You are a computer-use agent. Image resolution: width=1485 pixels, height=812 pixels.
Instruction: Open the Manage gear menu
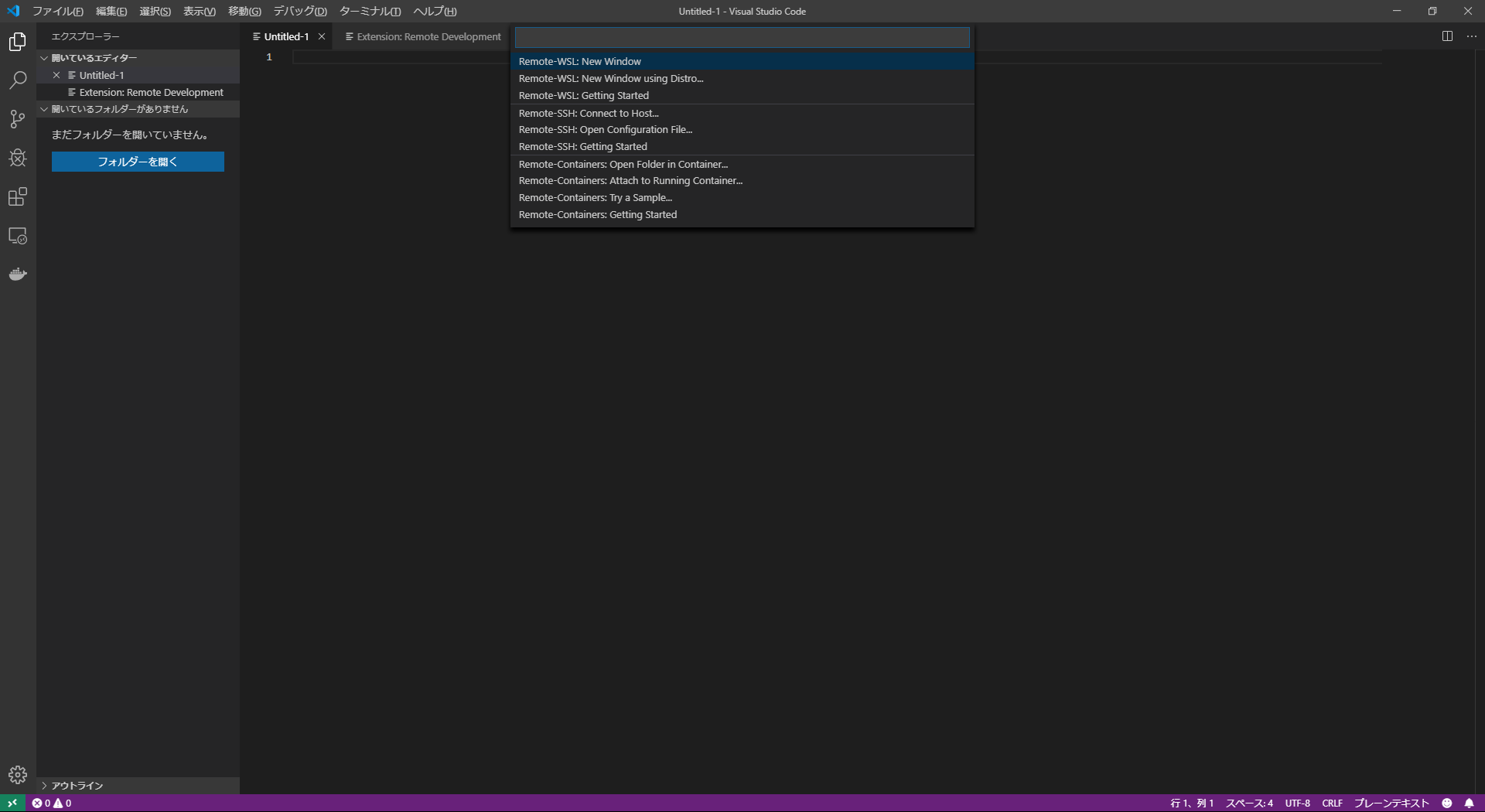17,774
